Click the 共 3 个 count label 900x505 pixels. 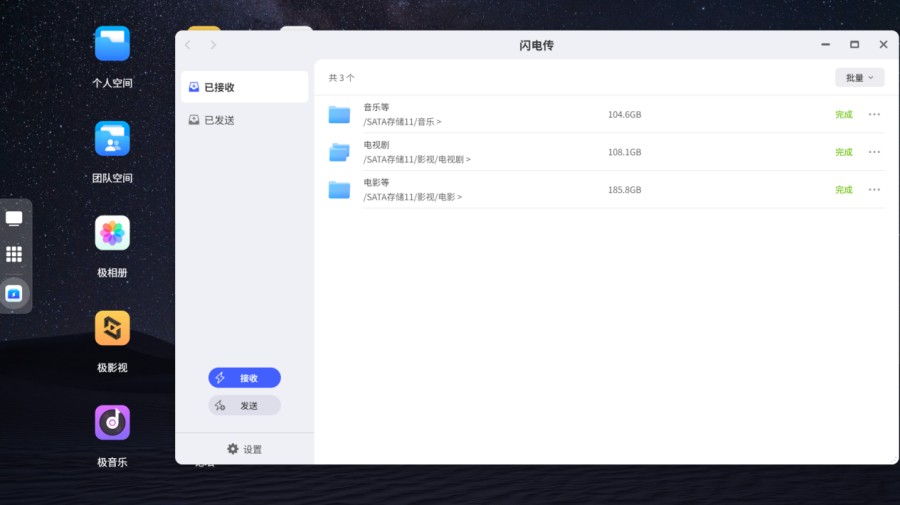342,77
